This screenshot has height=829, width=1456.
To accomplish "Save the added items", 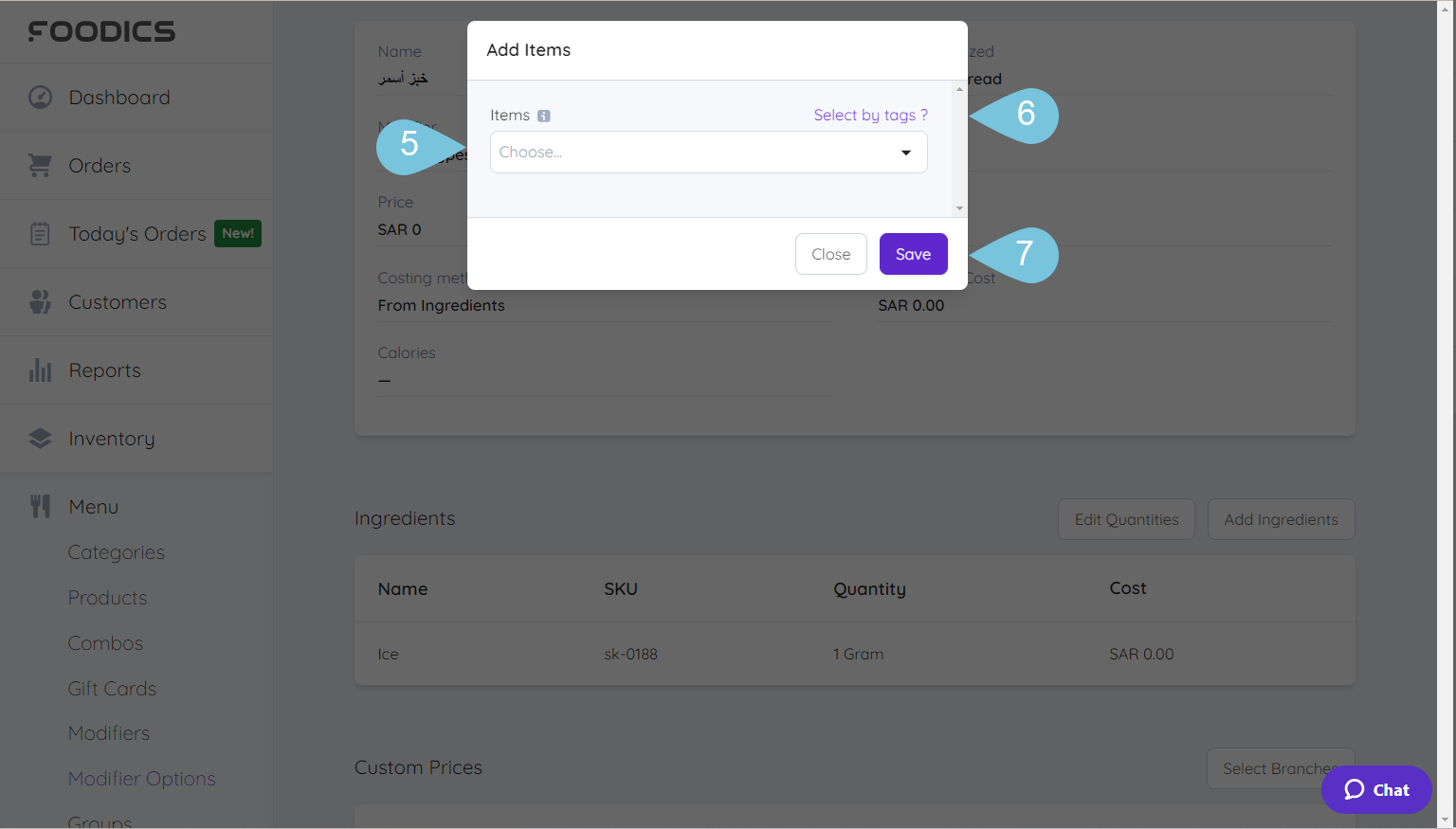I will pos(913,254).
